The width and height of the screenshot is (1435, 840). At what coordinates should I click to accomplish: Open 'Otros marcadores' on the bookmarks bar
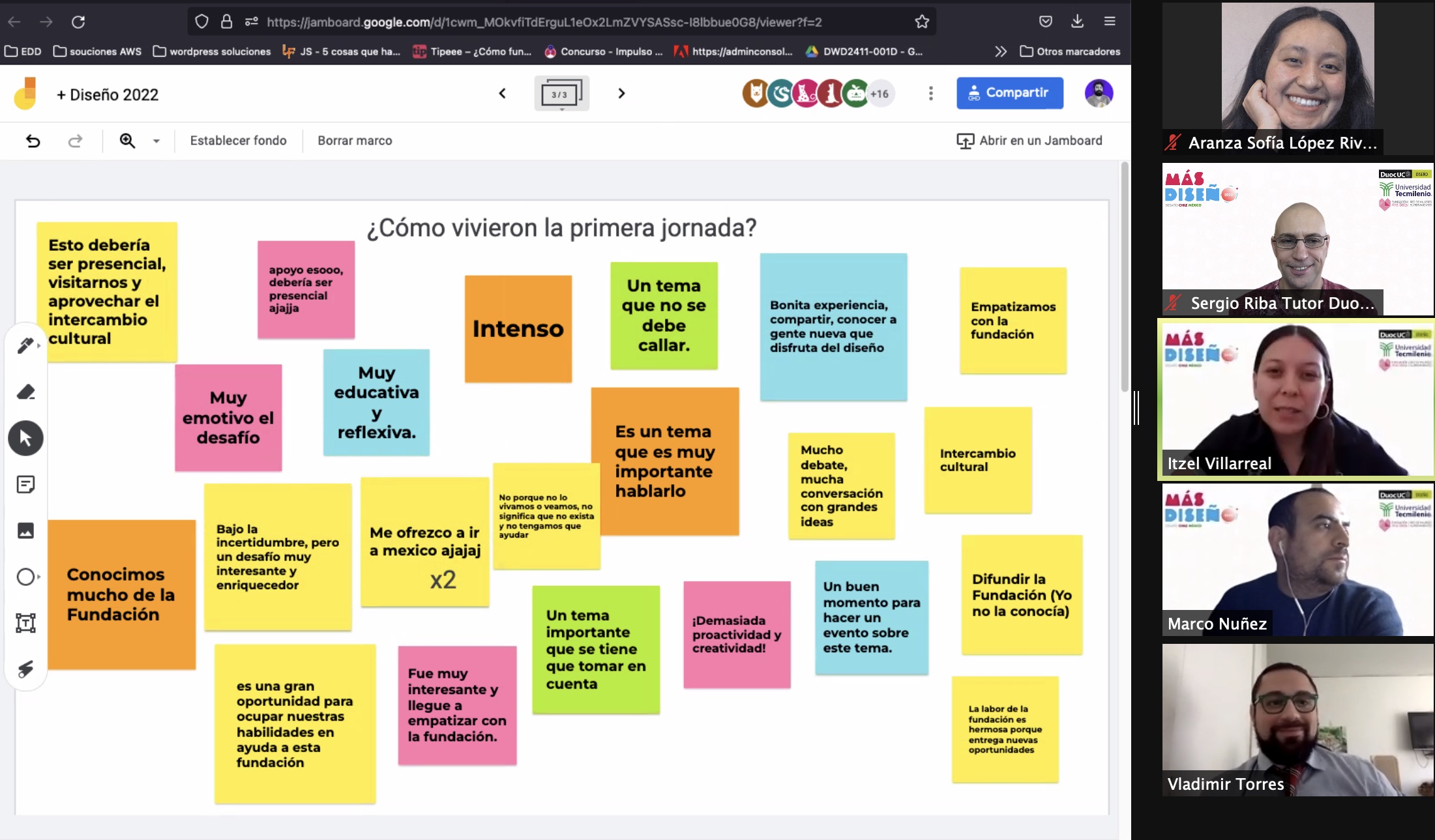click(x=1069, y=51)
